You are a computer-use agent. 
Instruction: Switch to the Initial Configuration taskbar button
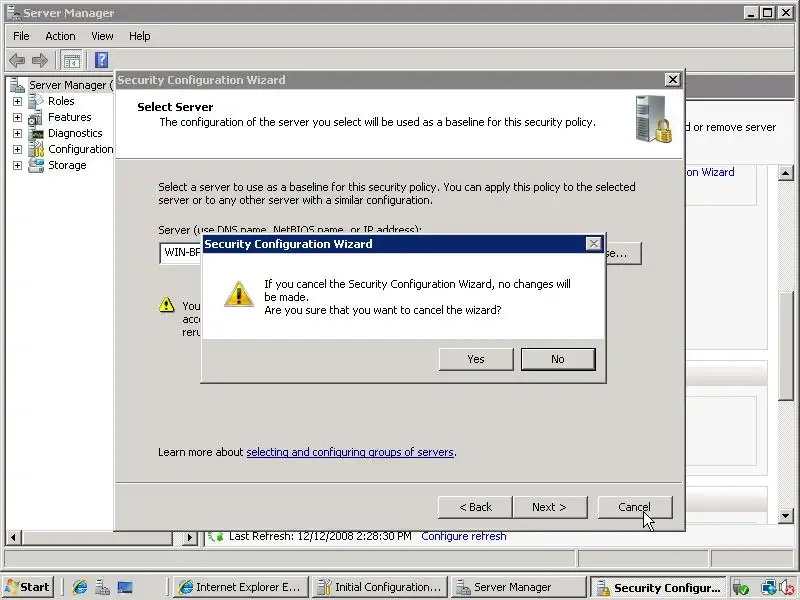380,587
